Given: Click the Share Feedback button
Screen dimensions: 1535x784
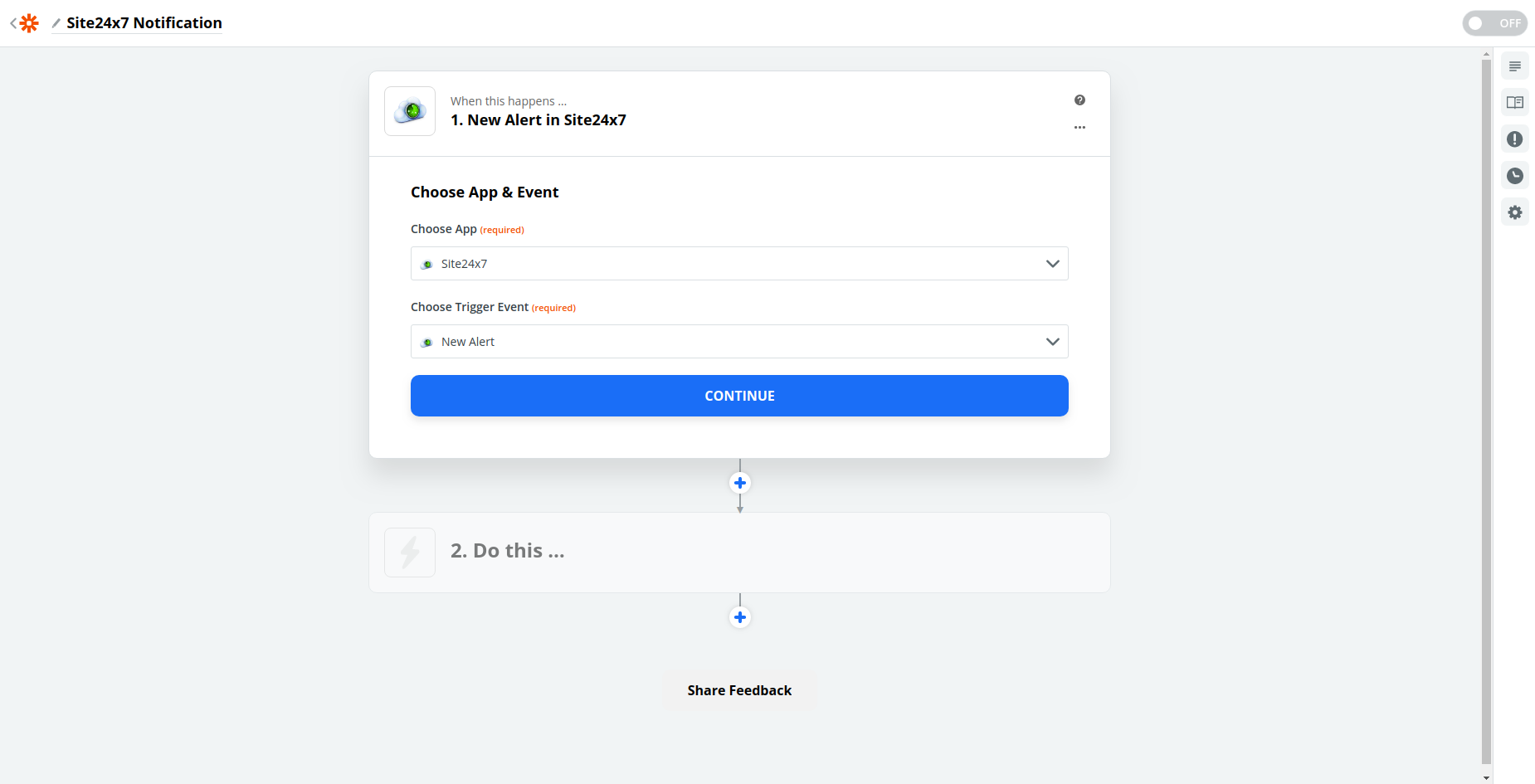Looking at the screenshot, I should (739, 690).
